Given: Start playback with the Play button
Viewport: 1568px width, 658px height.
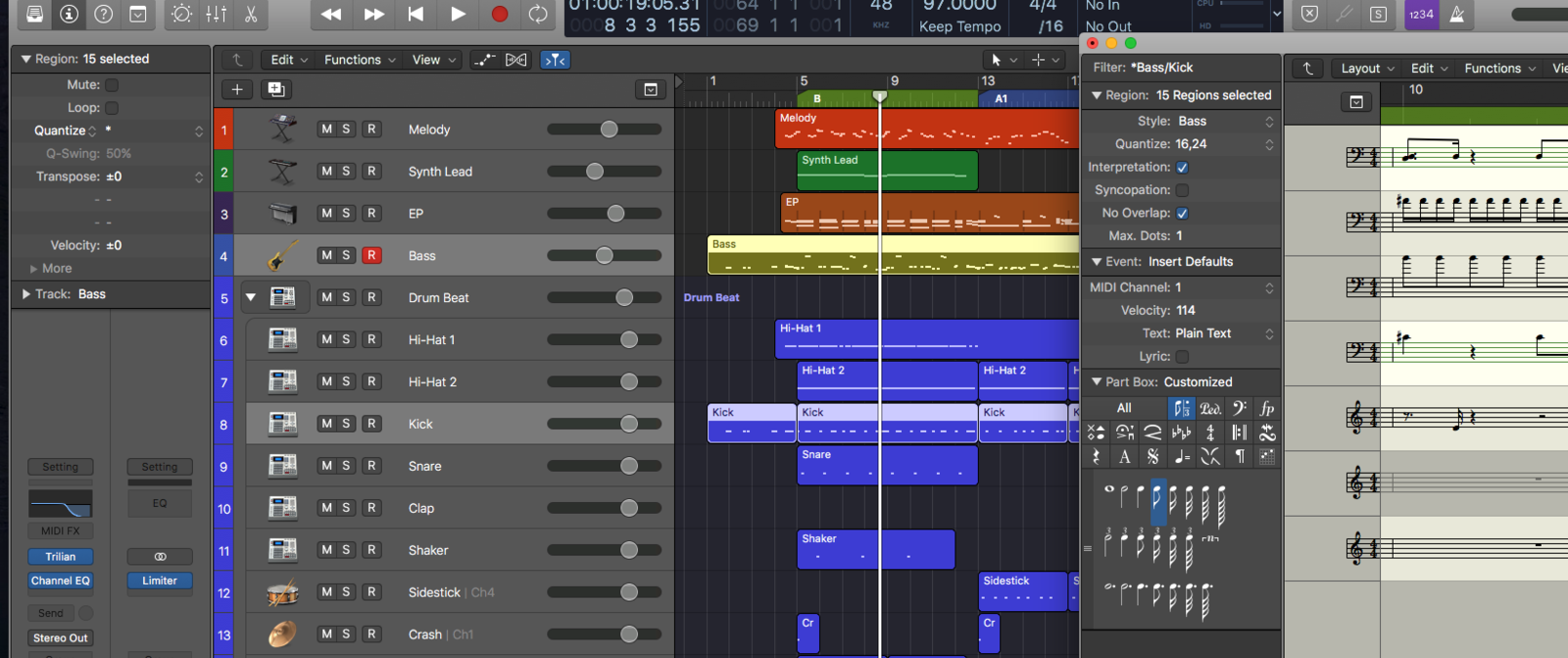Looking at the screenshot, I should click(458, 14).
